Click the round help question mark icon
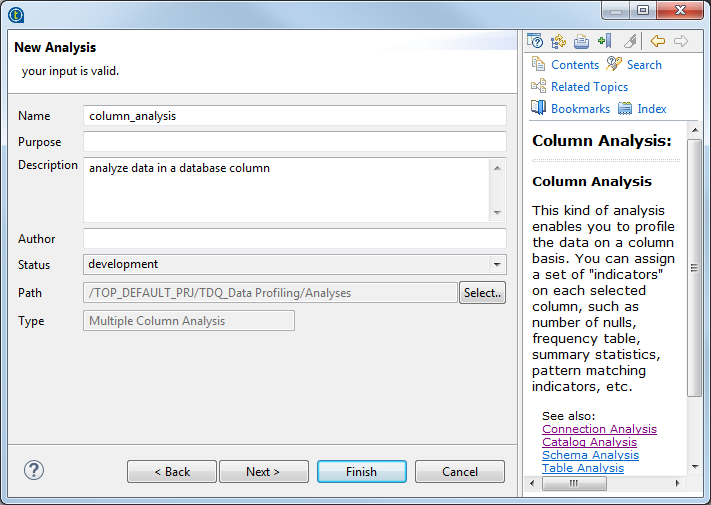The image size is (711, 505). (34, 470)
